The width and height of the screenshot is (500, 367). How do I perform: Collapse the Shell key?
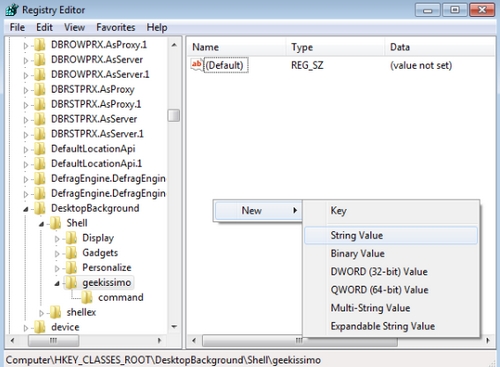41,224
